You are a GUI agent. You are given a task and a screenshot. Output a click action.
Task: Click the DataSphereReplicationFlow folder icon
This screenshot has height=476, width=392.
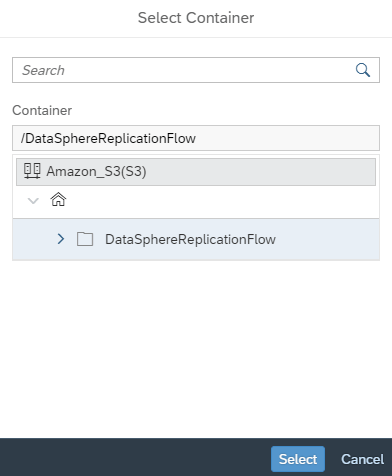click(85, 239)
